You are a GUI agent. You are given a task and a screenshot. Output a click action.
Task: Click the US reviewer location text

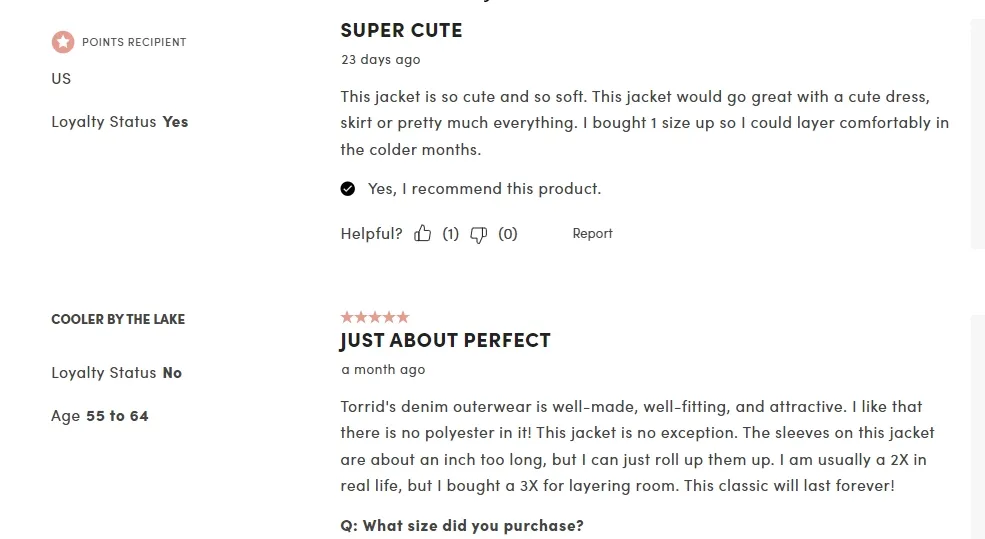pos(61,79)
